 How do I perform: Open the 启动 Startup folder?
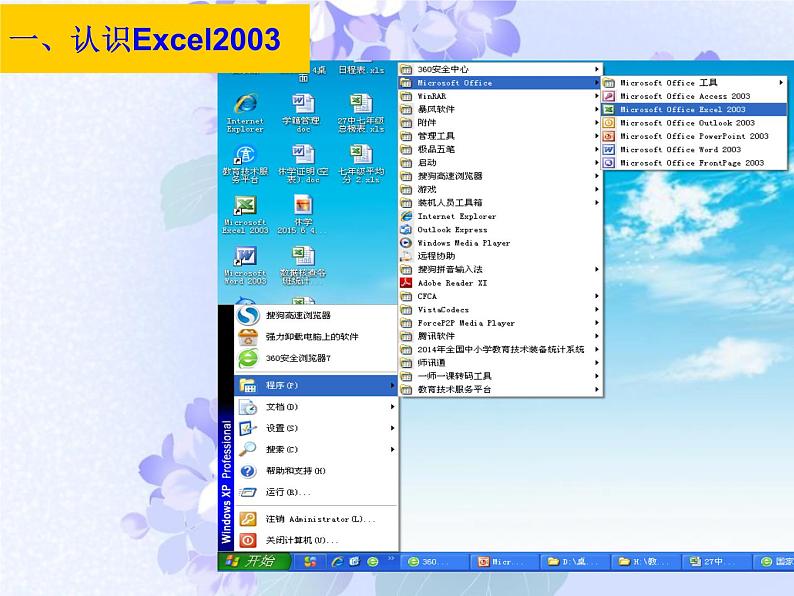pos(500,163)
